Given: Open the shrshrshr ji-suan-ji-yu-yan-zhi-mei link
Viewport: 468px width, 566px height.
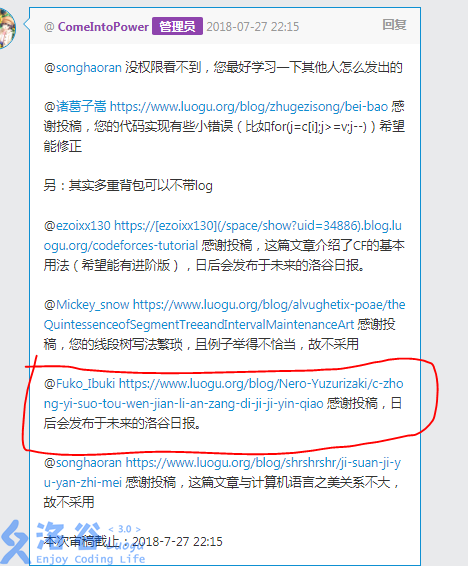Looking at the screenshot, I should 222,473.
